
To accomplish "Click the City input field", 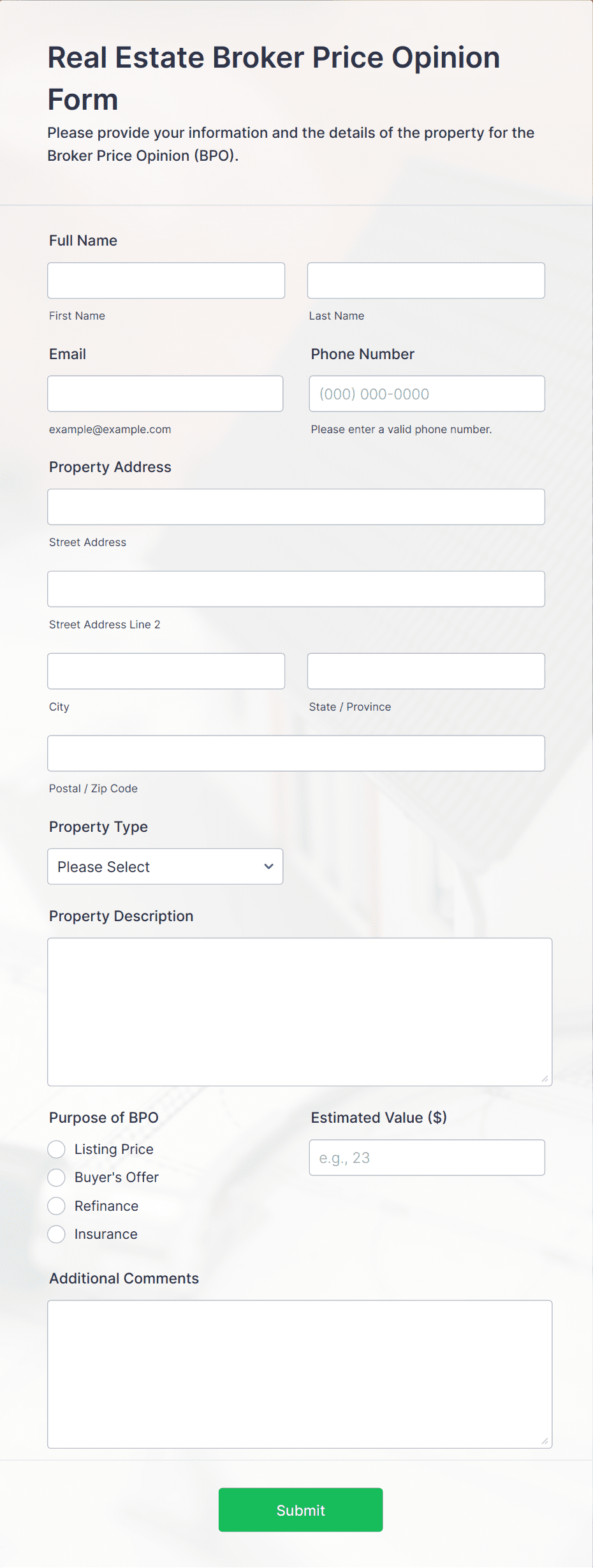I will pos(166,671).
